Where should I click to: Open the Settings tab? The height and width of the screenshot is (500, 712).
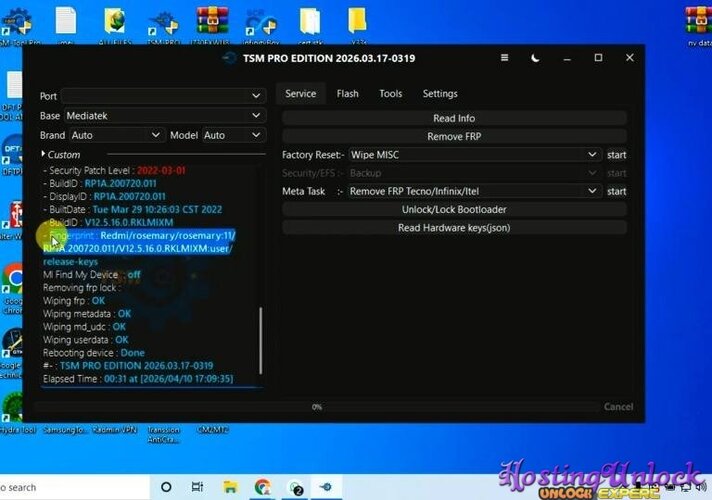(439, 94)
